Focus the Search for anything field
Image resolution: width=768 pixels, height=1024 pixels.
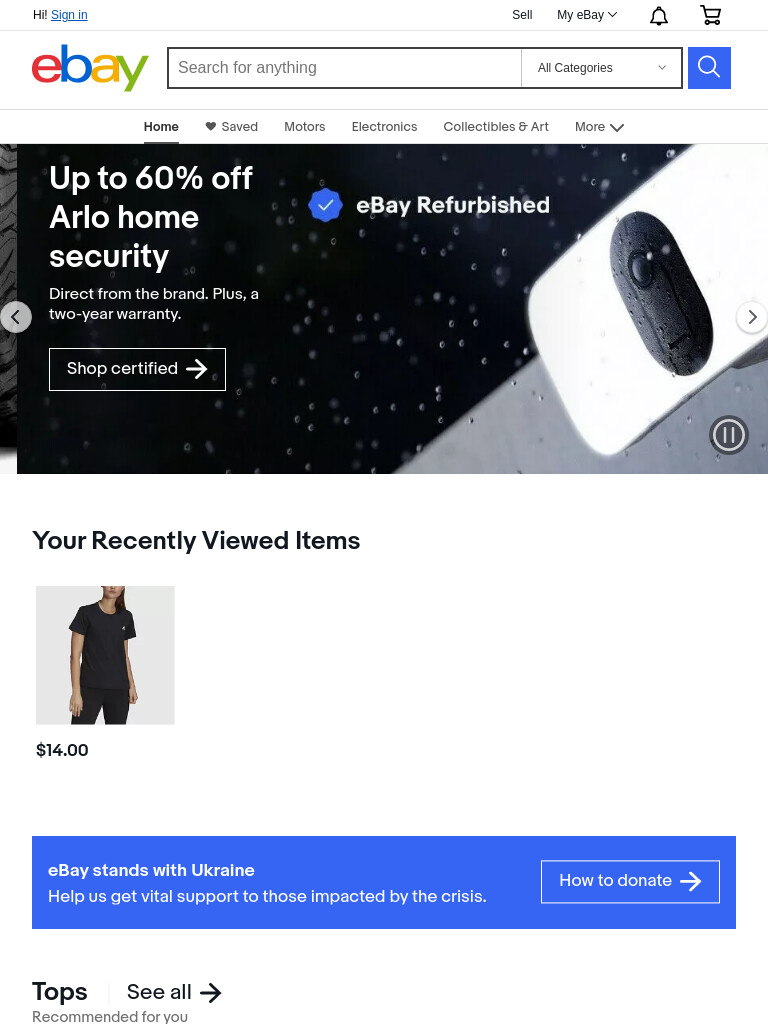(345, 68)
